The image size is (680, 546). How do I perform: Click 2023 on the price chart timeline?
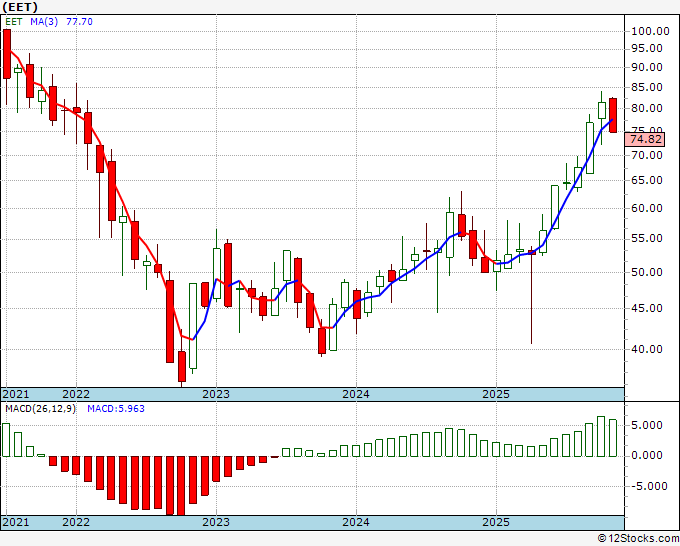coord(216,394)
